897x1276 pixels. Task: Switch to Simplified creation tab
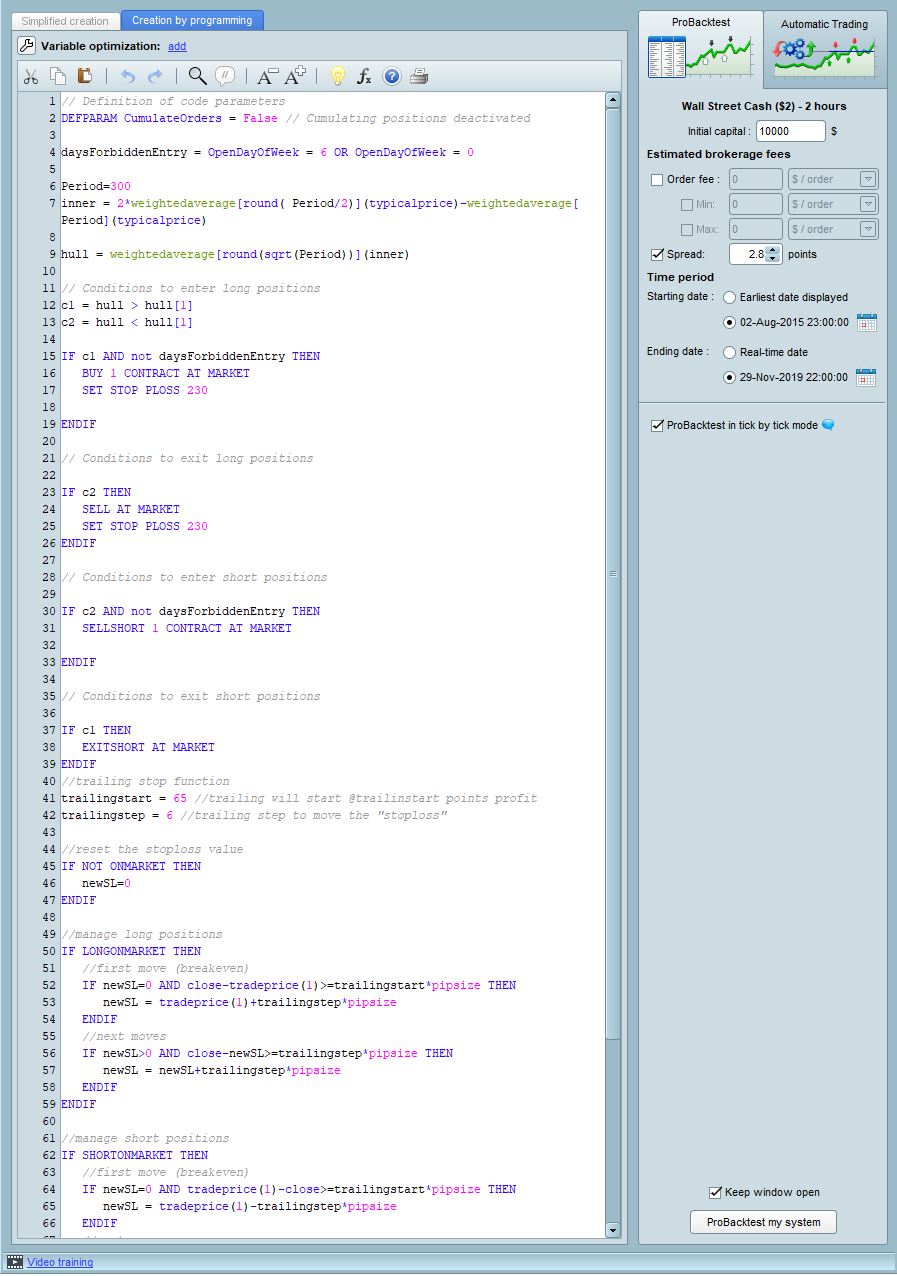(x=65, y=21)
